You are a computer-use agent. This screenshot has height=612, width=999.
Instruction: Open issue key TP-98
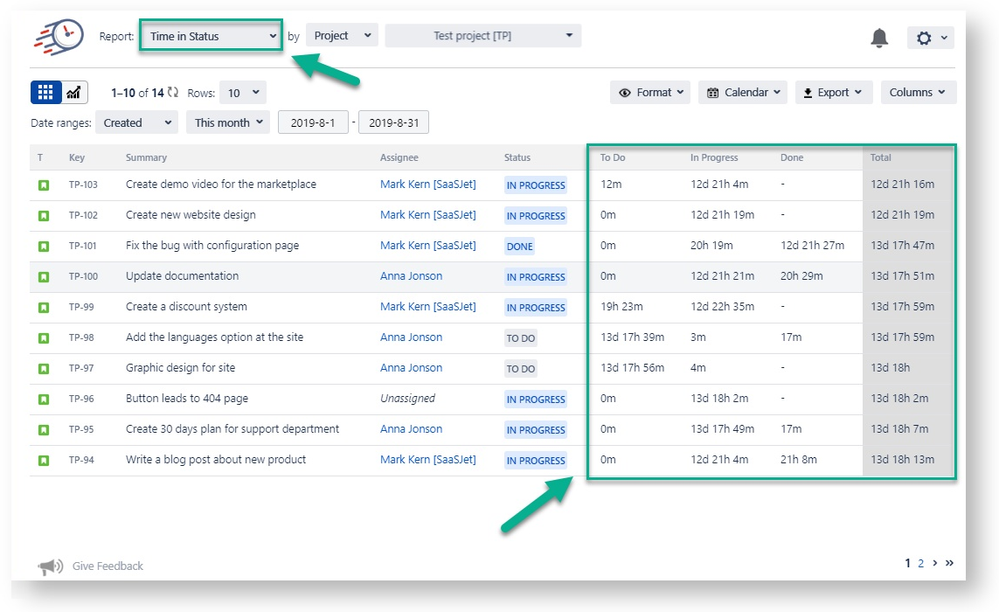click(x=82, y=338)
